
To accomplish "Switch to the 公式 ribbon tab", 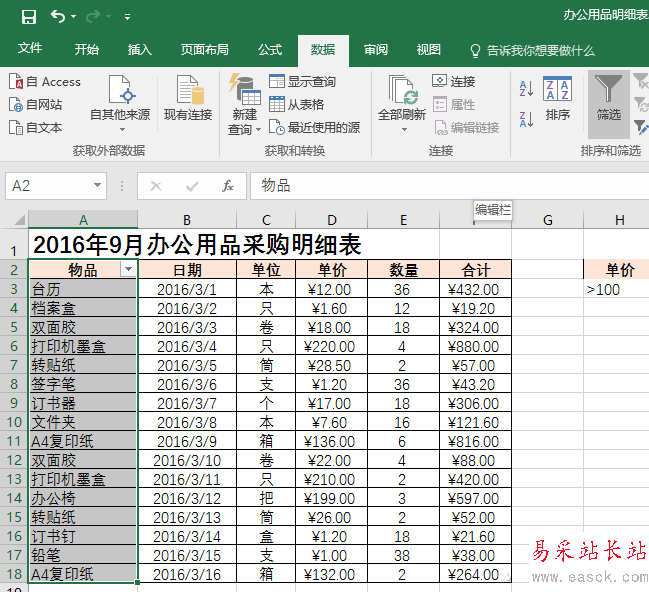I will (x=270, y=50).
